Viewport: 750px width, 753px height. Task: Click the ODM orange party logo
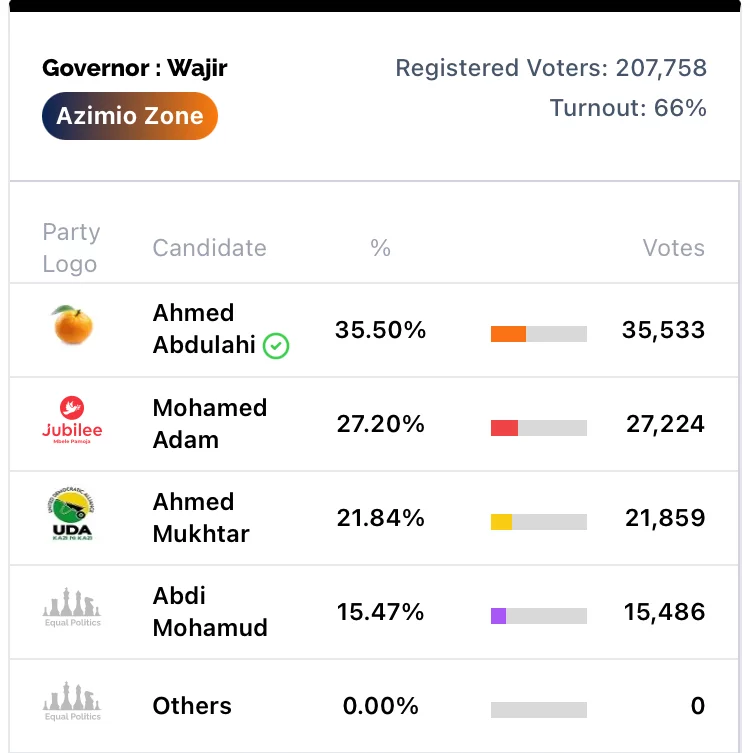pyautogui.click(x=73, y=325)
